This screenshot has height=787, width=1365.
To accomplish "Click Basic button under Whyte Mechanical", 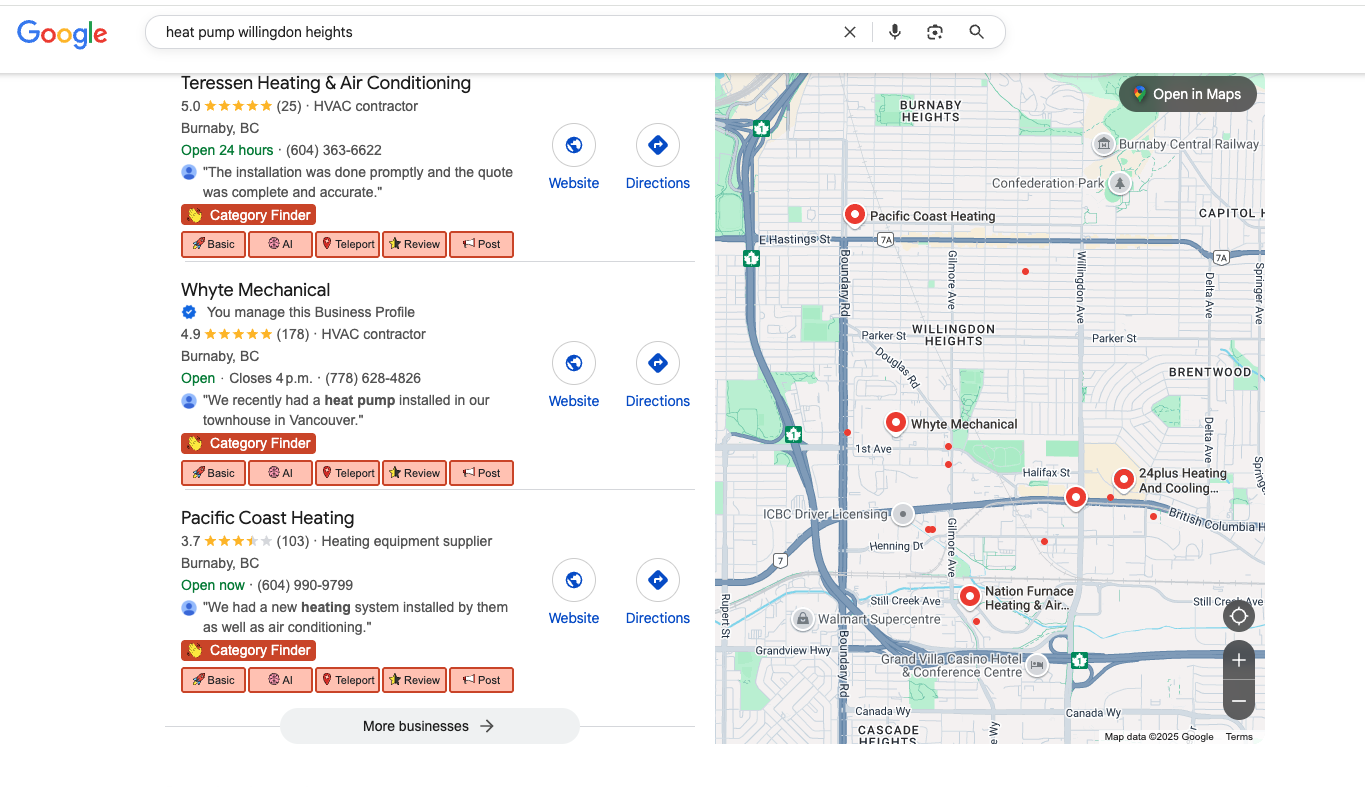I will tap(213, 473).
